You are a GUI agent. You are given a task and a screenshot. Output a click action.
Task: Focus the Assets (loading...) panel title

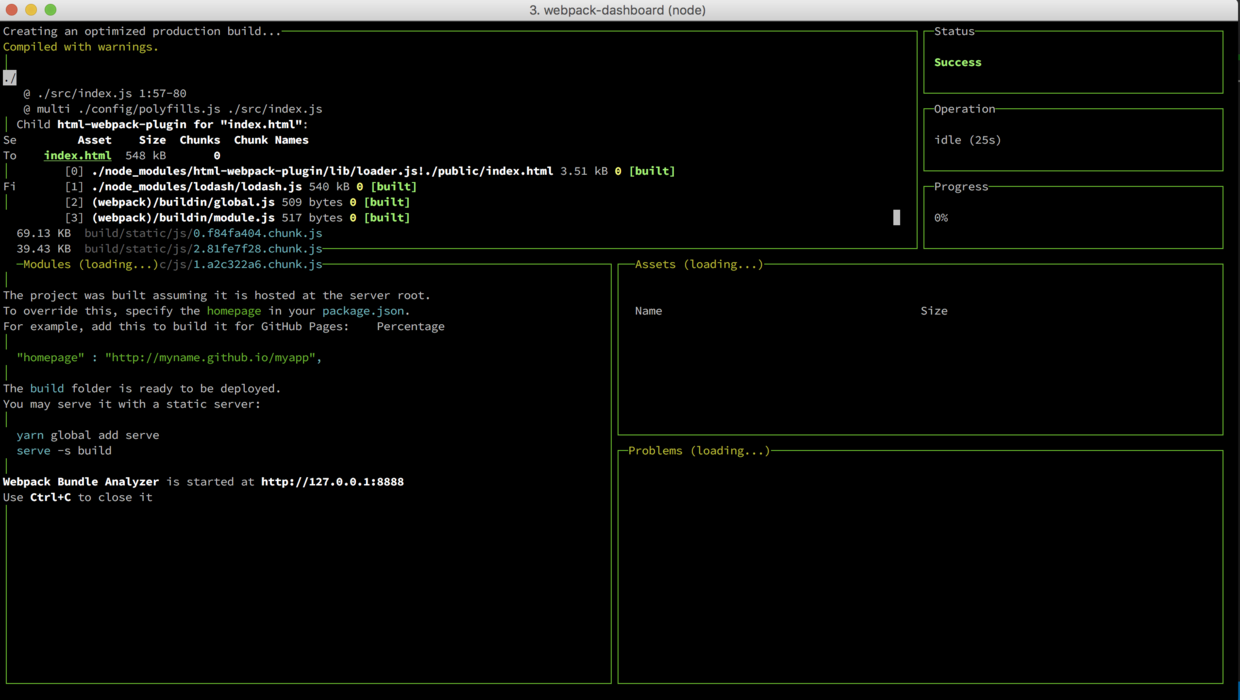click(698, 264)
